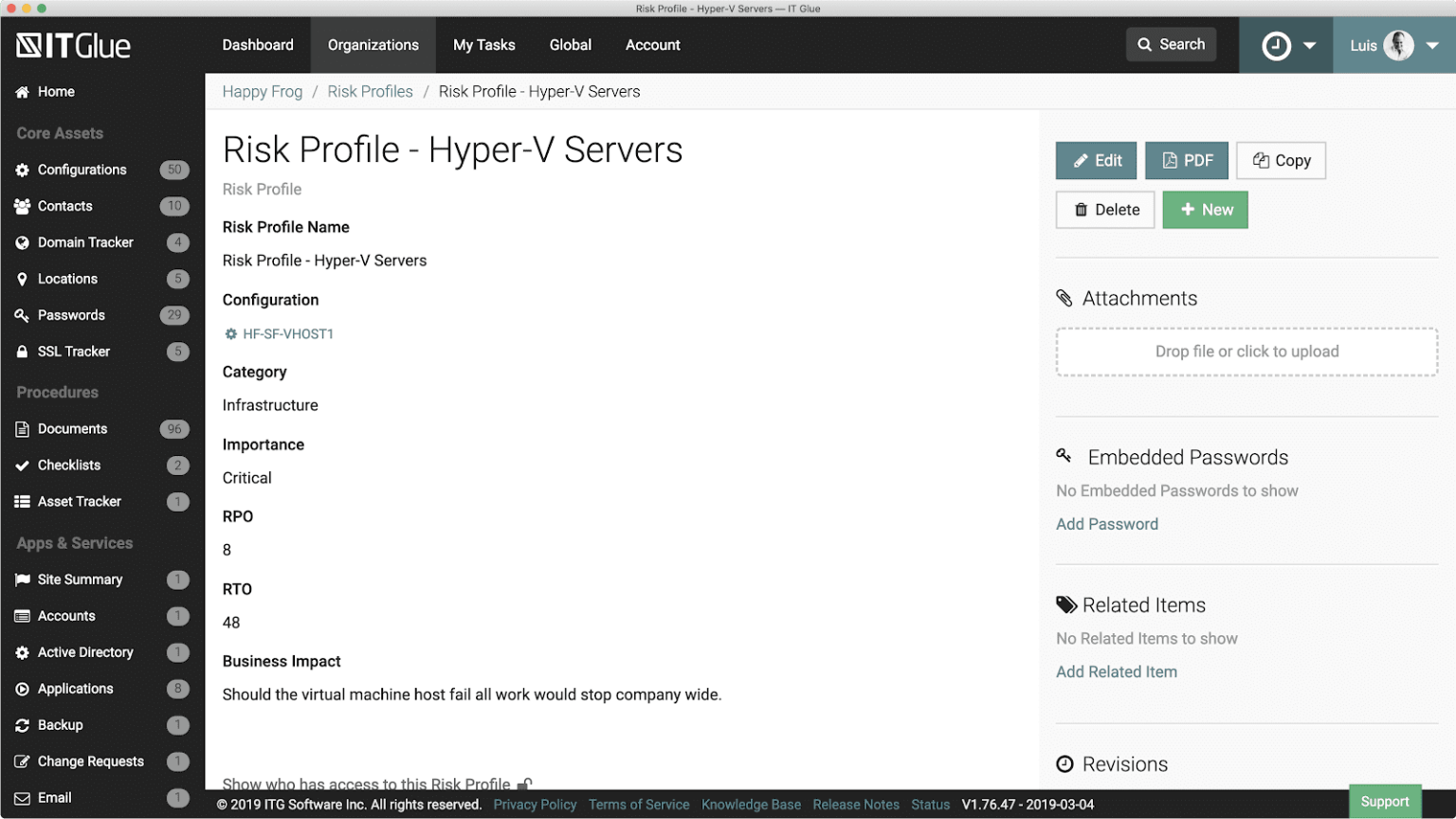Open Passwords from the sidebar
Viewport: 1456px width, 819px height.
click(71, 315)
